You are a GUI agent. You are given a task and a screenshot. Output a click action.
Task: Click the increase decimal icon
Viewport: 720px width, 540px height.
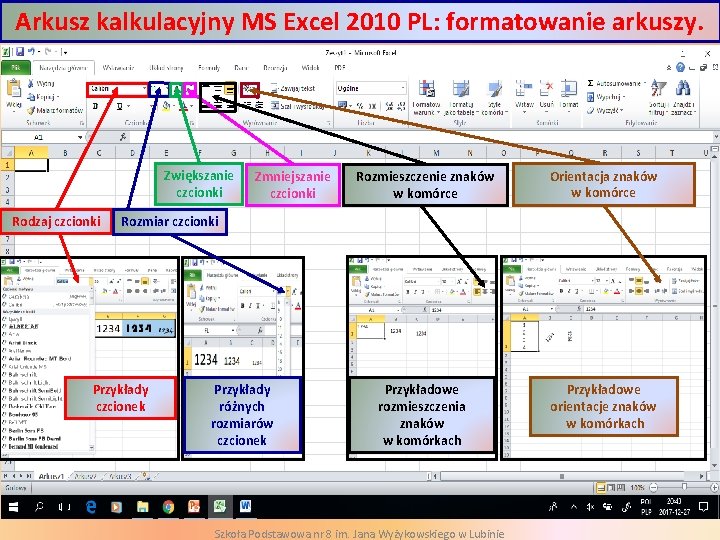389,107
